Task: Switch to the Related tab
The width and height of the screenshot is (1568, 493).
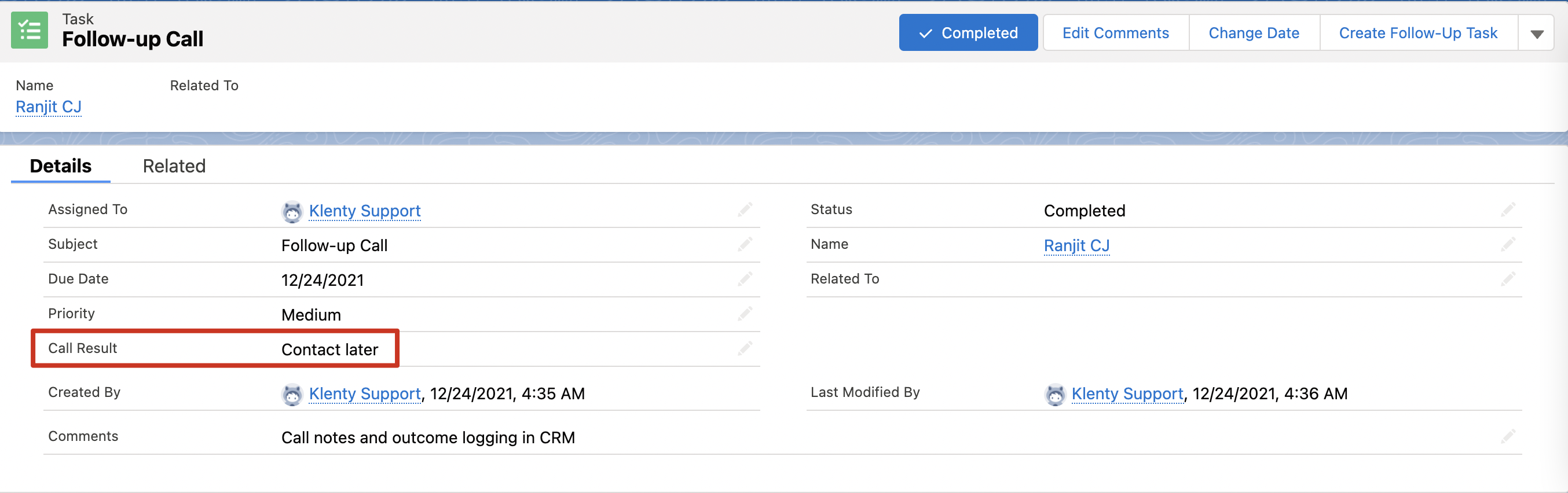Action: pos(174,166)
